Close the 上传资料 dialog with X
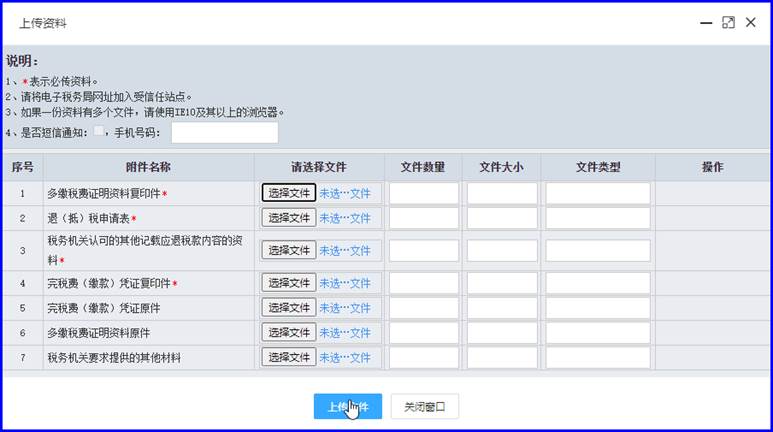Viewport: 773px width, 432px height. pyautogui.click(x=751, y=22)
